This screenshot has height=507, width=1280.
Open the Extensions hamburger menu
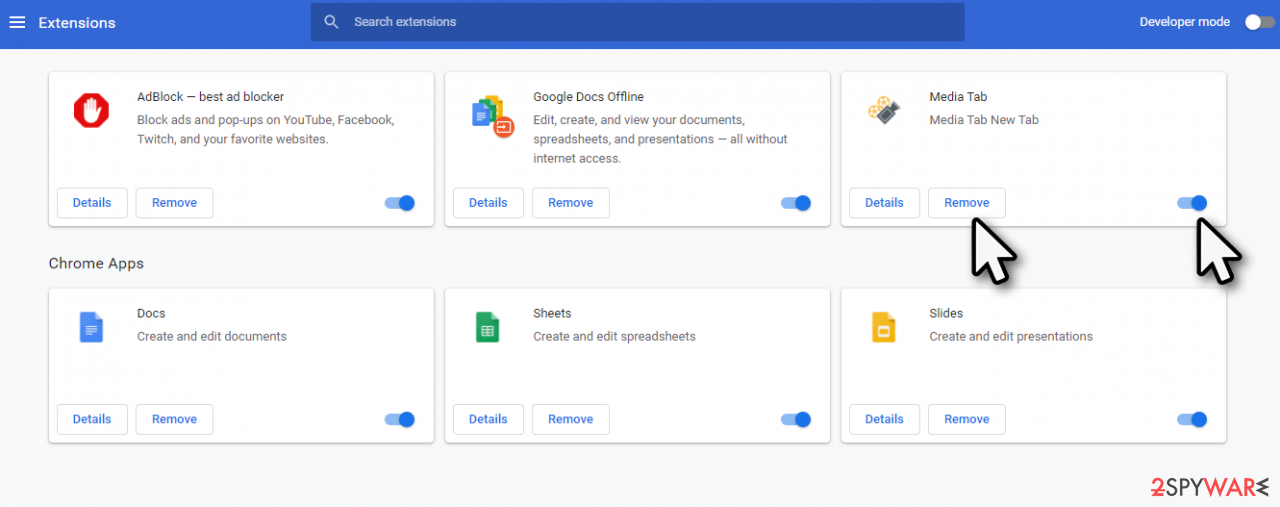tap(17, 22)
